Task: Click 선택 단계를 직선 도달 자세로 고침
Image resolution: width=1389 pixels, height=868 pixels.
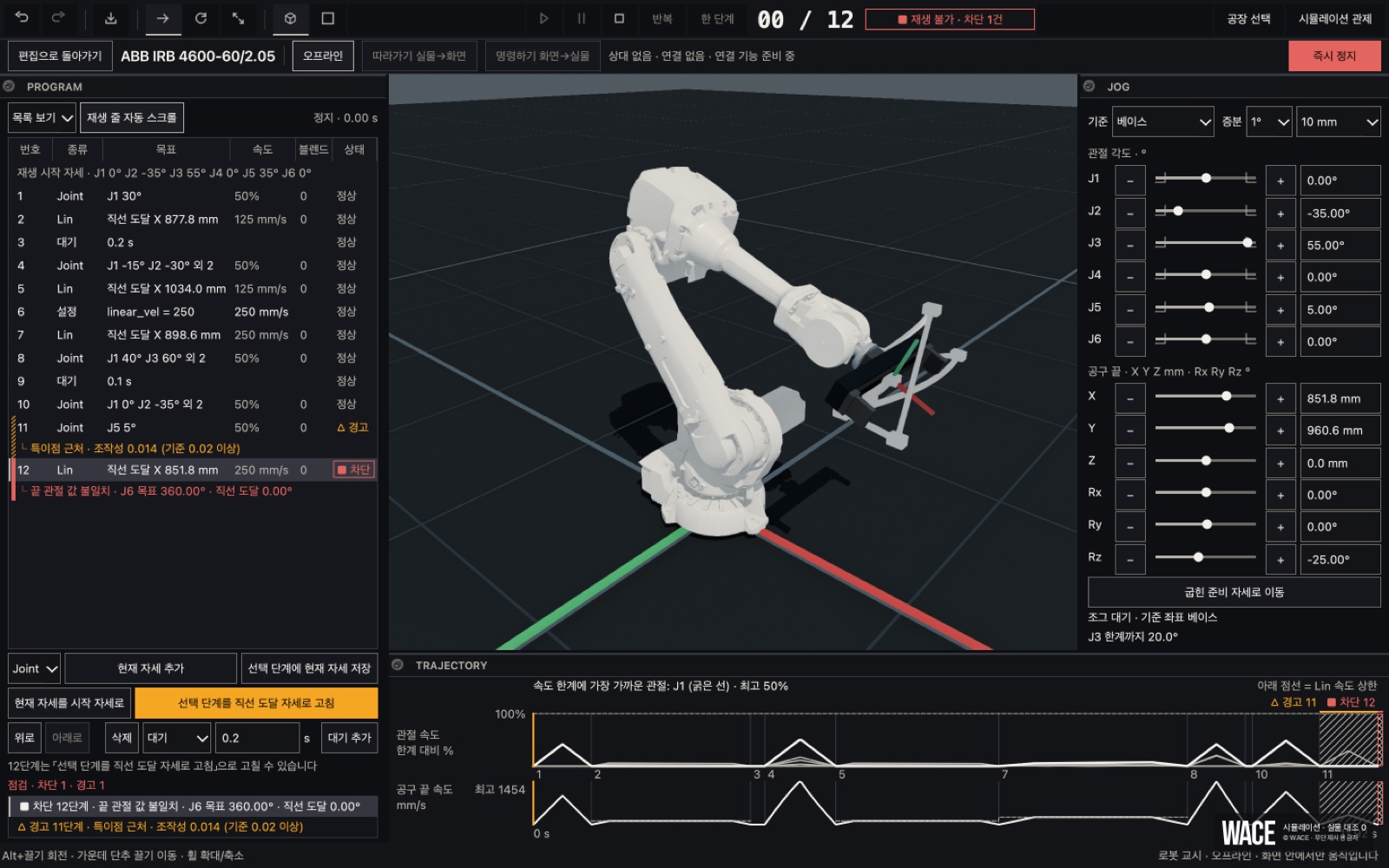Action: (x=256, y=703)
